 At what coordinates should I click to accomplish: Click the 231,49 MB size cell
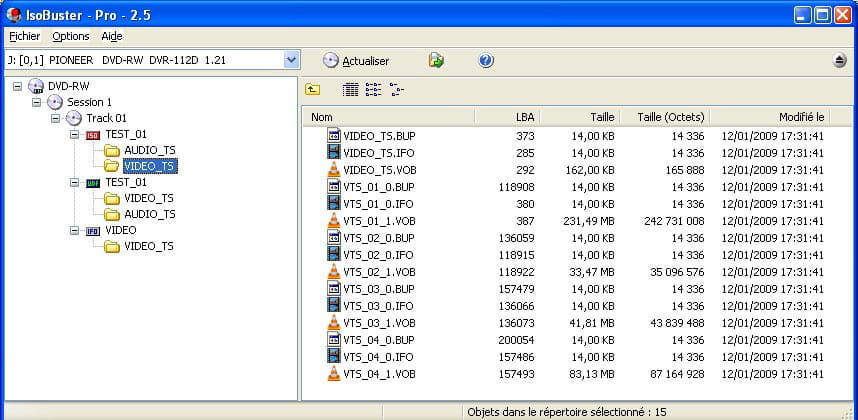point(588,221)
